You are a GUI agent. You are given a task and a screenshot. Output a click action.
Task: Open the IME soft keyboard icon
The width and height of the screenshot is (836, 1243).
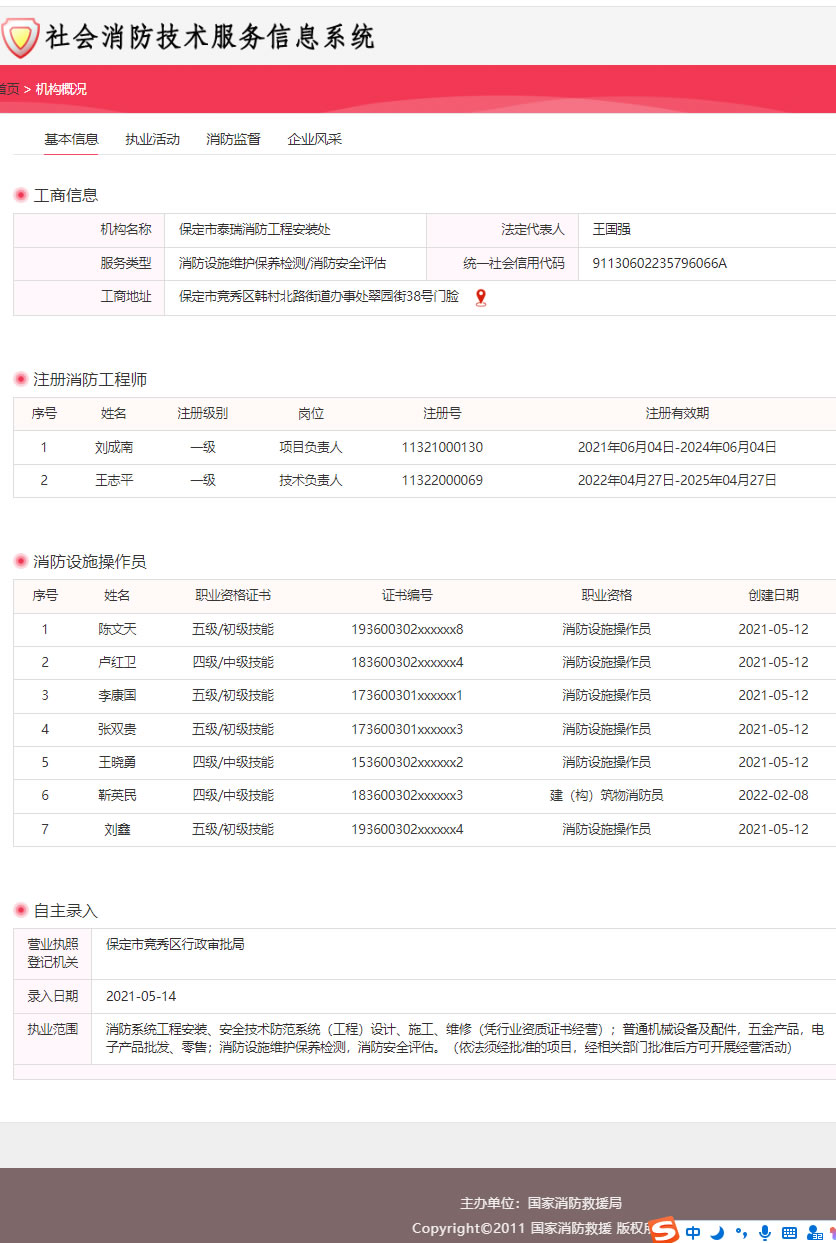pyautogui.click(x=789, y=1233)
